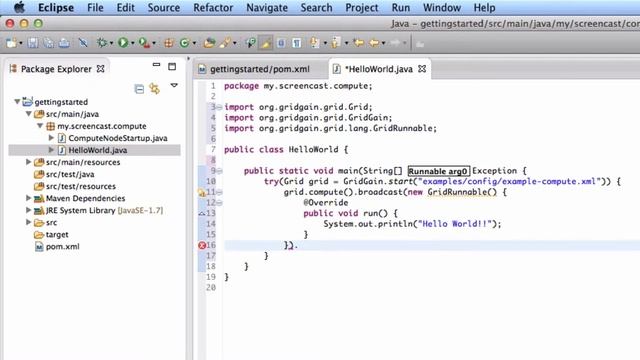Image resolution: width=640 pixels, height=360 pixels.
Task: Select ComputeNodeStartup.java in tree
Action: click(118, 138)
